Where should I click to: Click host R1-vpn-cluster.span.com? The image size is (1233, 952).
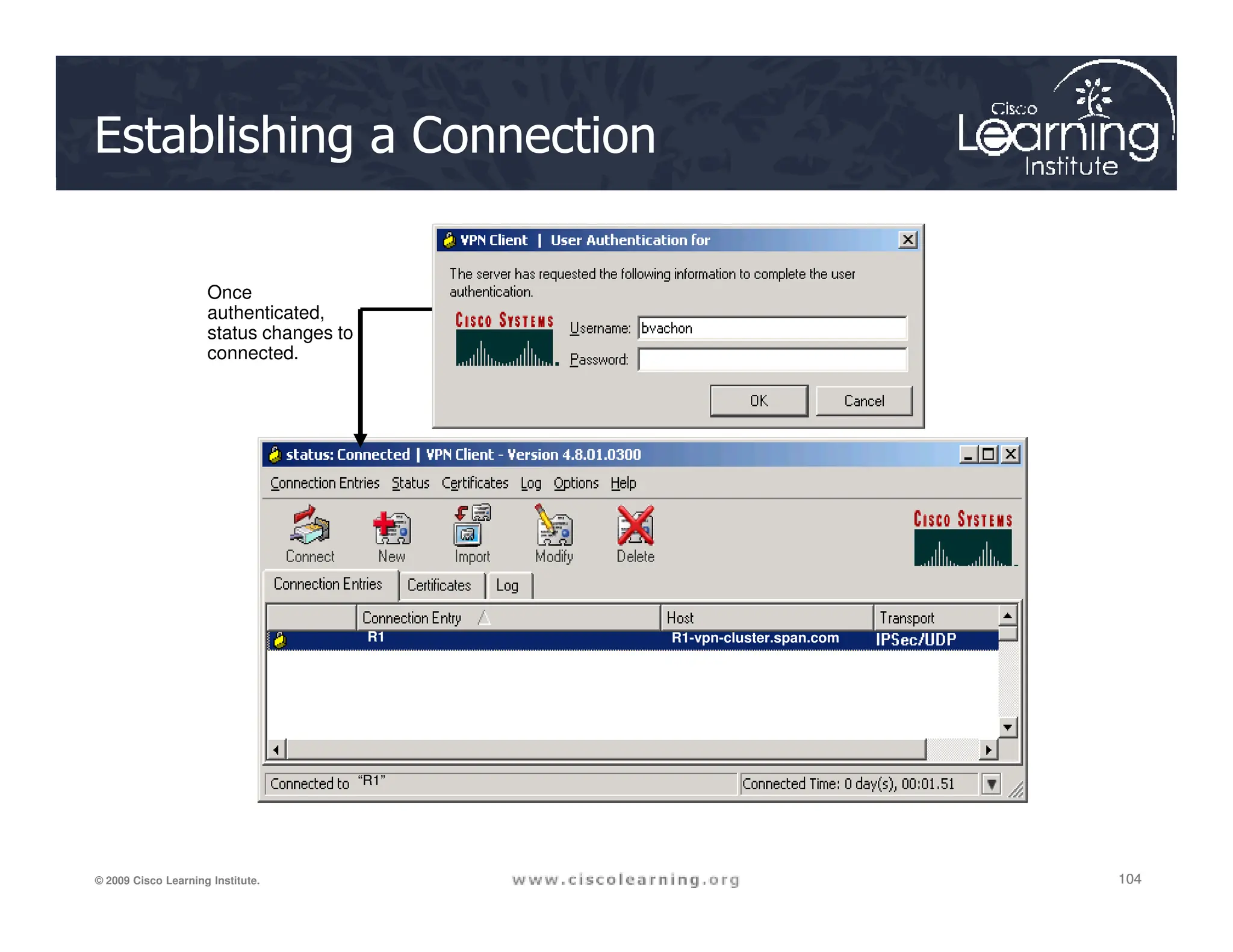tap(755, 638)
